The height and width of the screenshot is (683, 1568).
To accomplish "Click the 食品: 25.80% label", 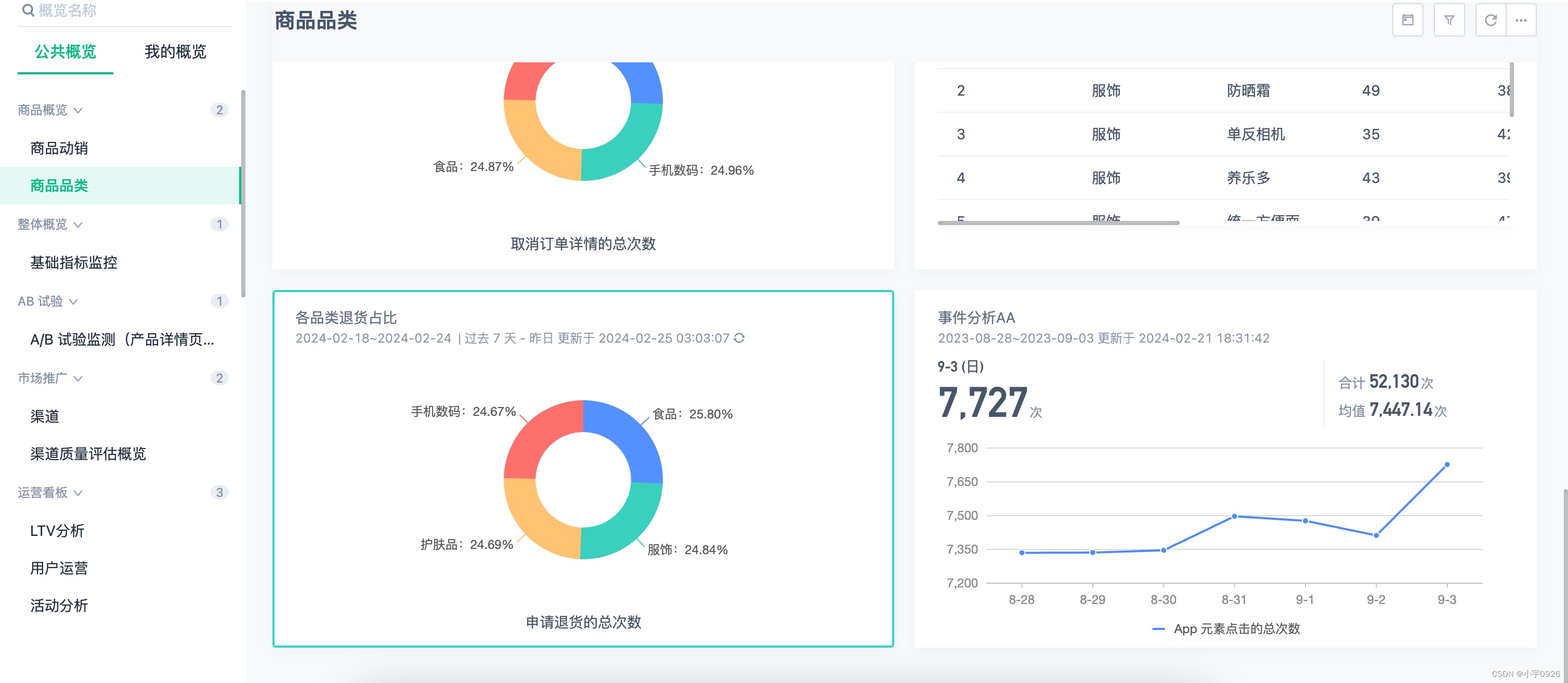I will tap(692, 414).
